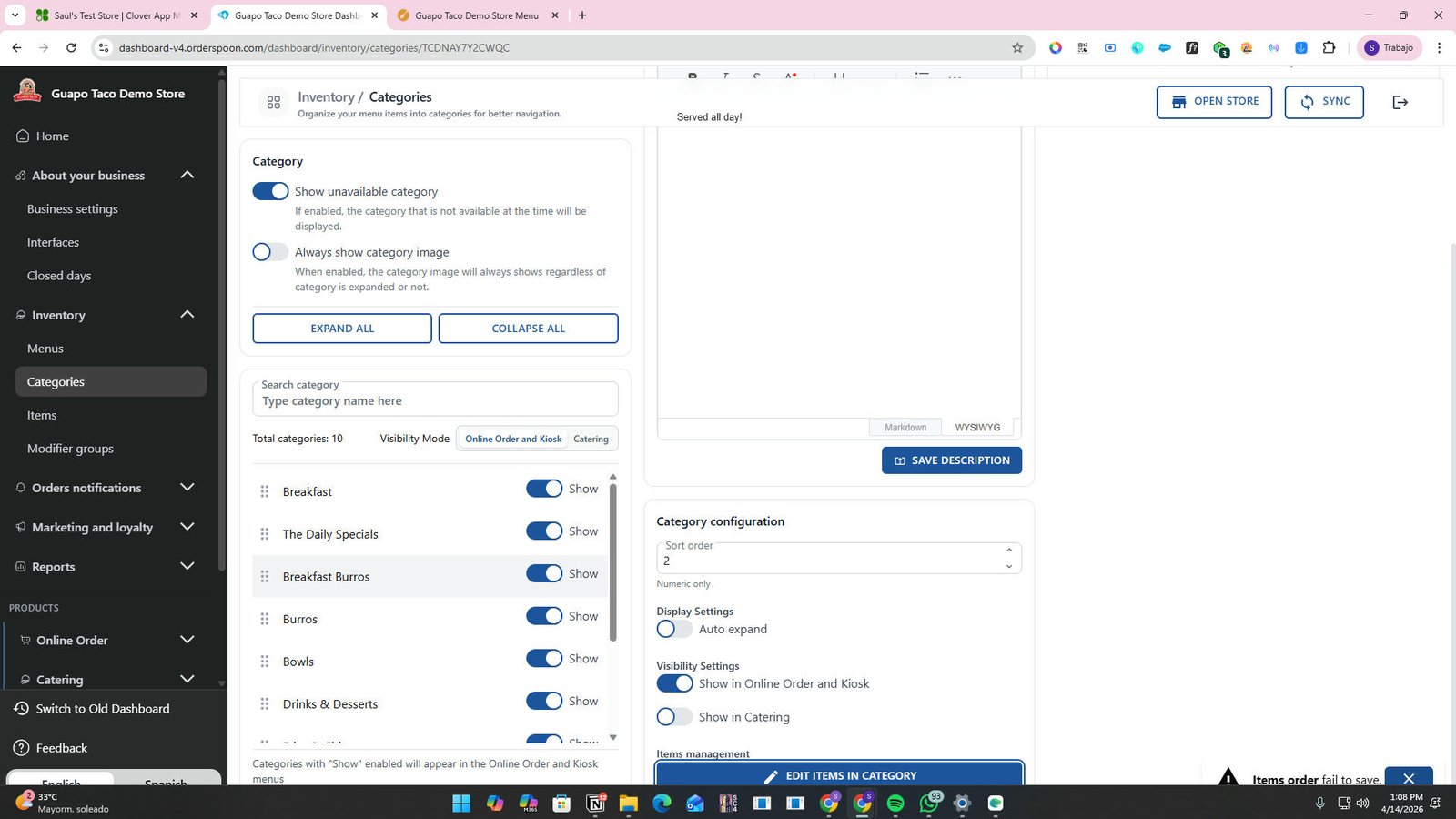Open WhatsApp from the taskbar
This screenshot has height=819, width=1456.
coord(929,803)
